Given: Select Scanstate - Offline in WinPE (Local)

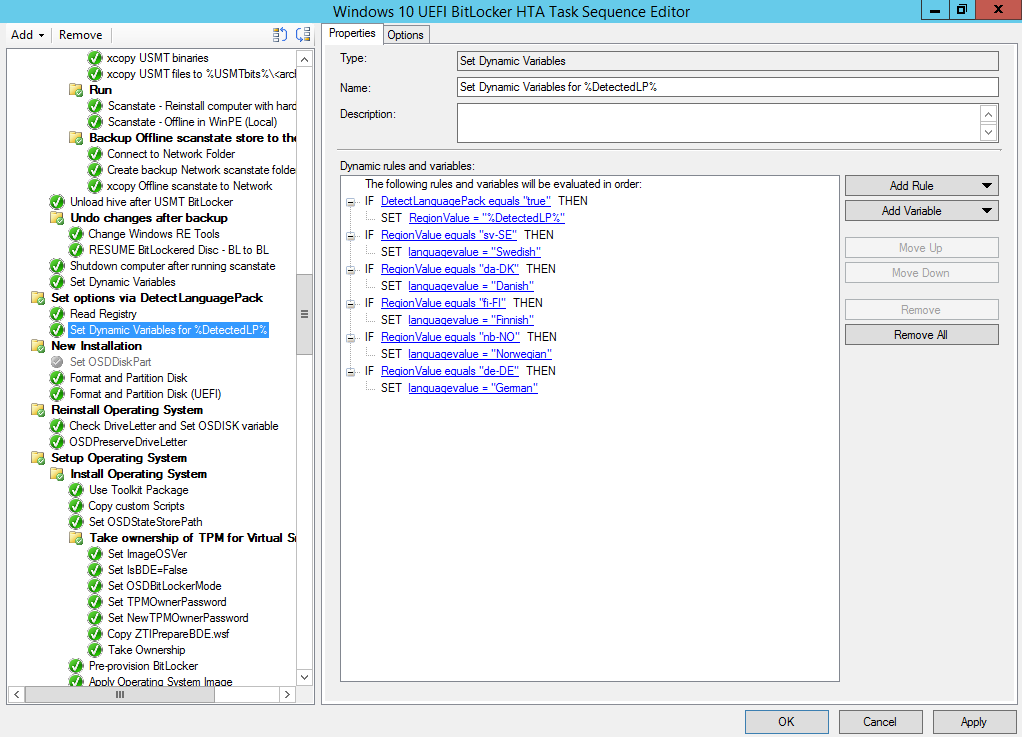Looking at the screenshot, I should 192,122.
